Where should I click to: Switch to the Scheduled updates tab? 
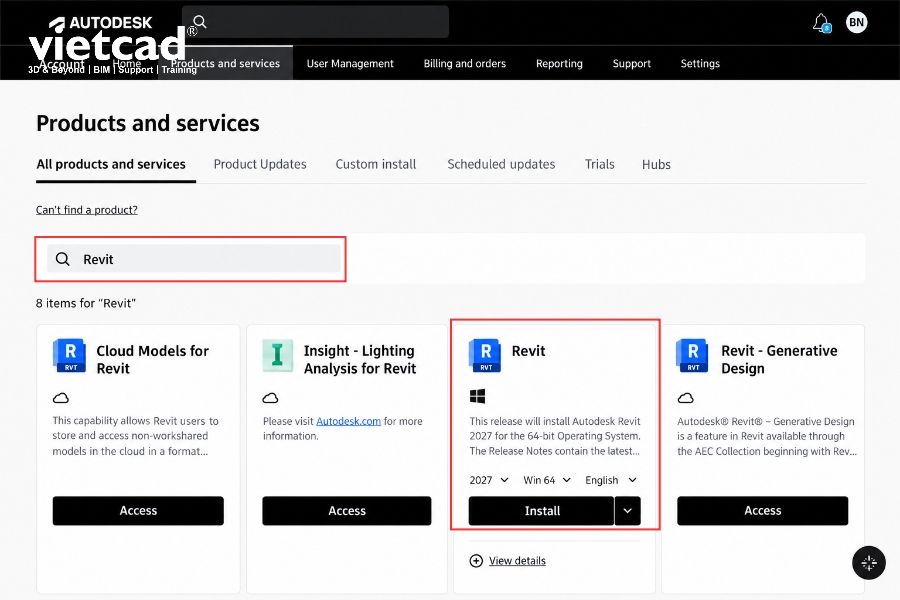coord(501,164)
